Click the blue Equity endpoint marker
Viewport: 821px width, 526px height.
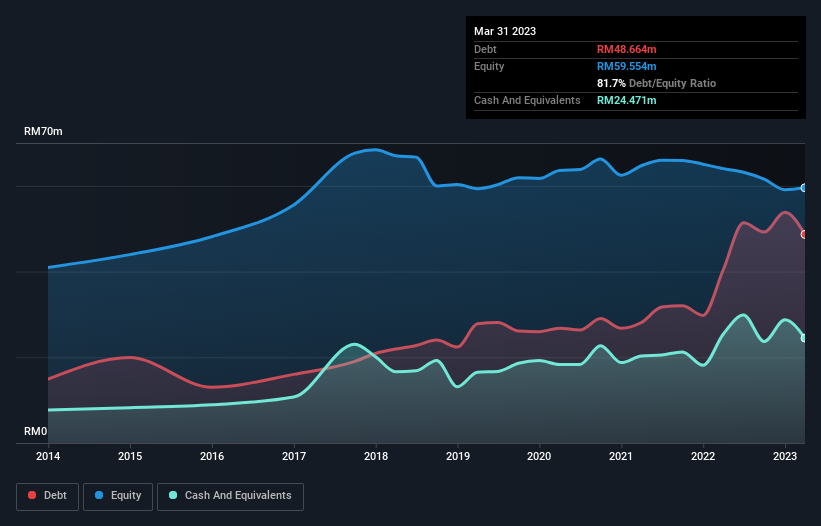(x=804, y=188)
